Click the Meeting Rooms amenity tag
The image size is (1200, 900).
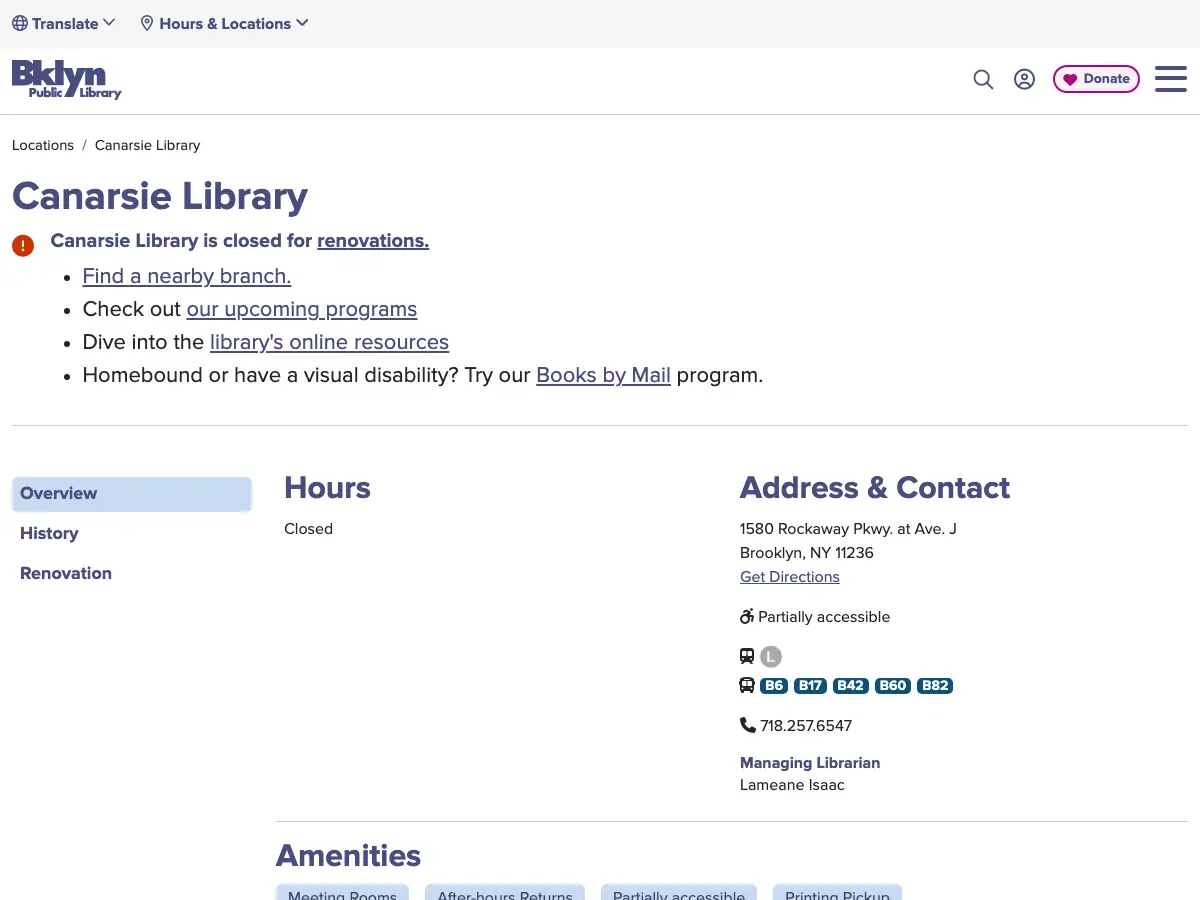[342, 893]
